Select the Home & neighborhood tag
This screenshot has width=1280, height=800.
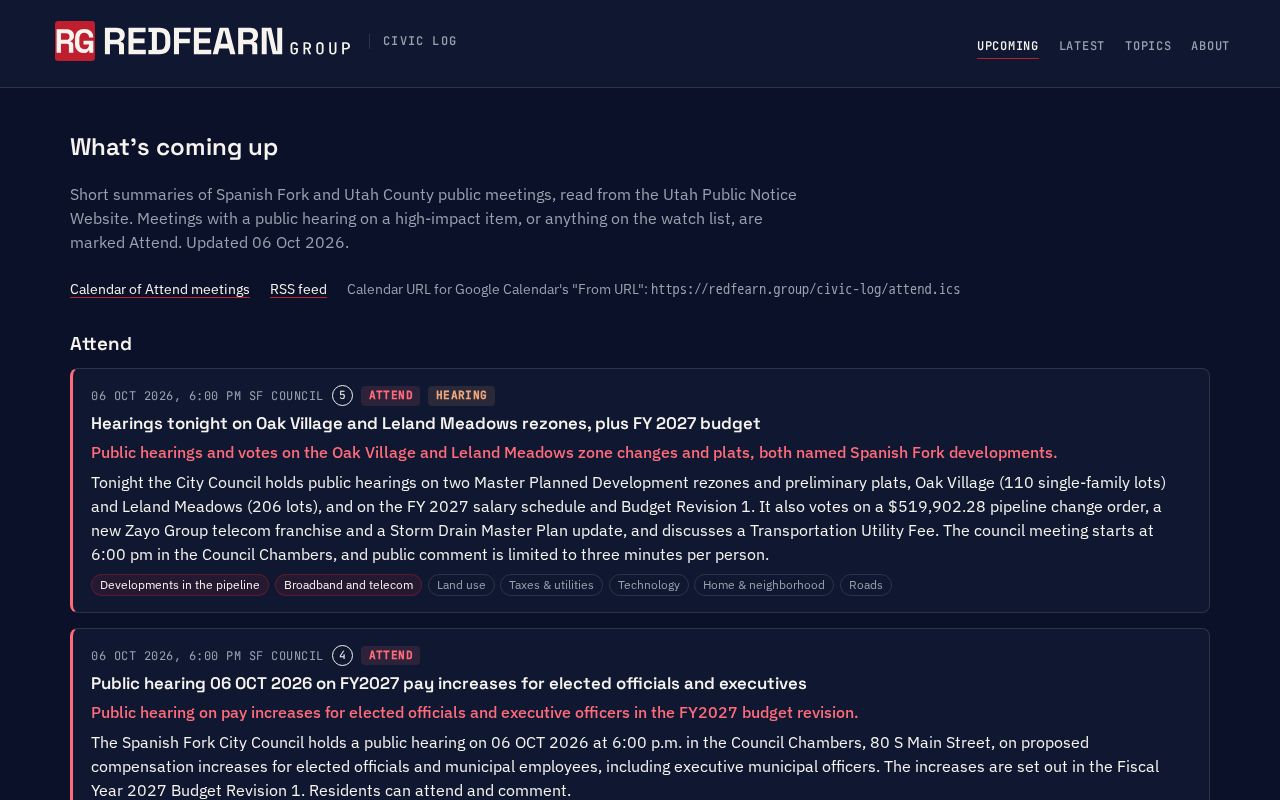(x=764, y=585)
